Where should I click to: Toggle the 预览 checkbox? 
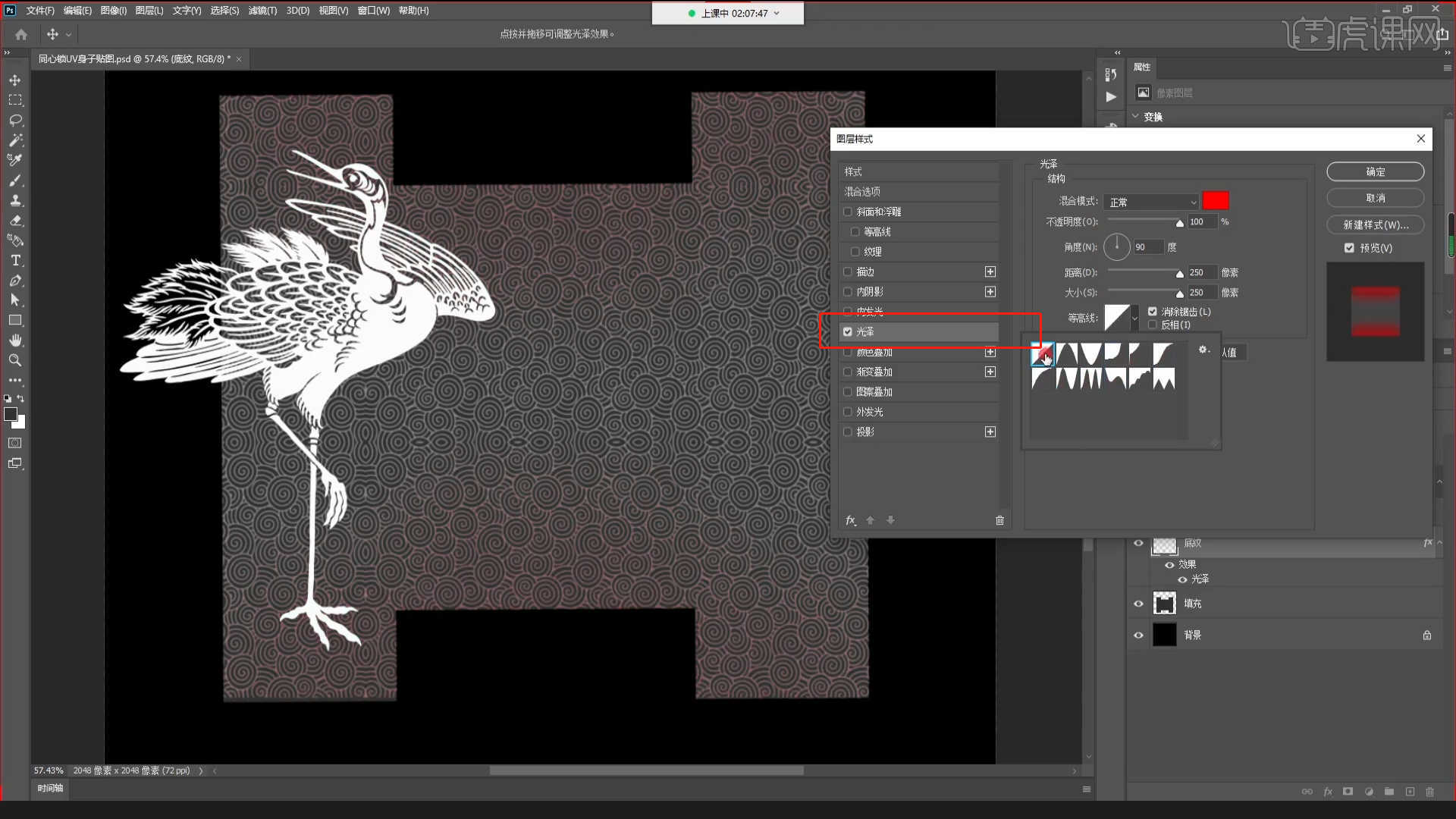click(x=1349, y=248)
